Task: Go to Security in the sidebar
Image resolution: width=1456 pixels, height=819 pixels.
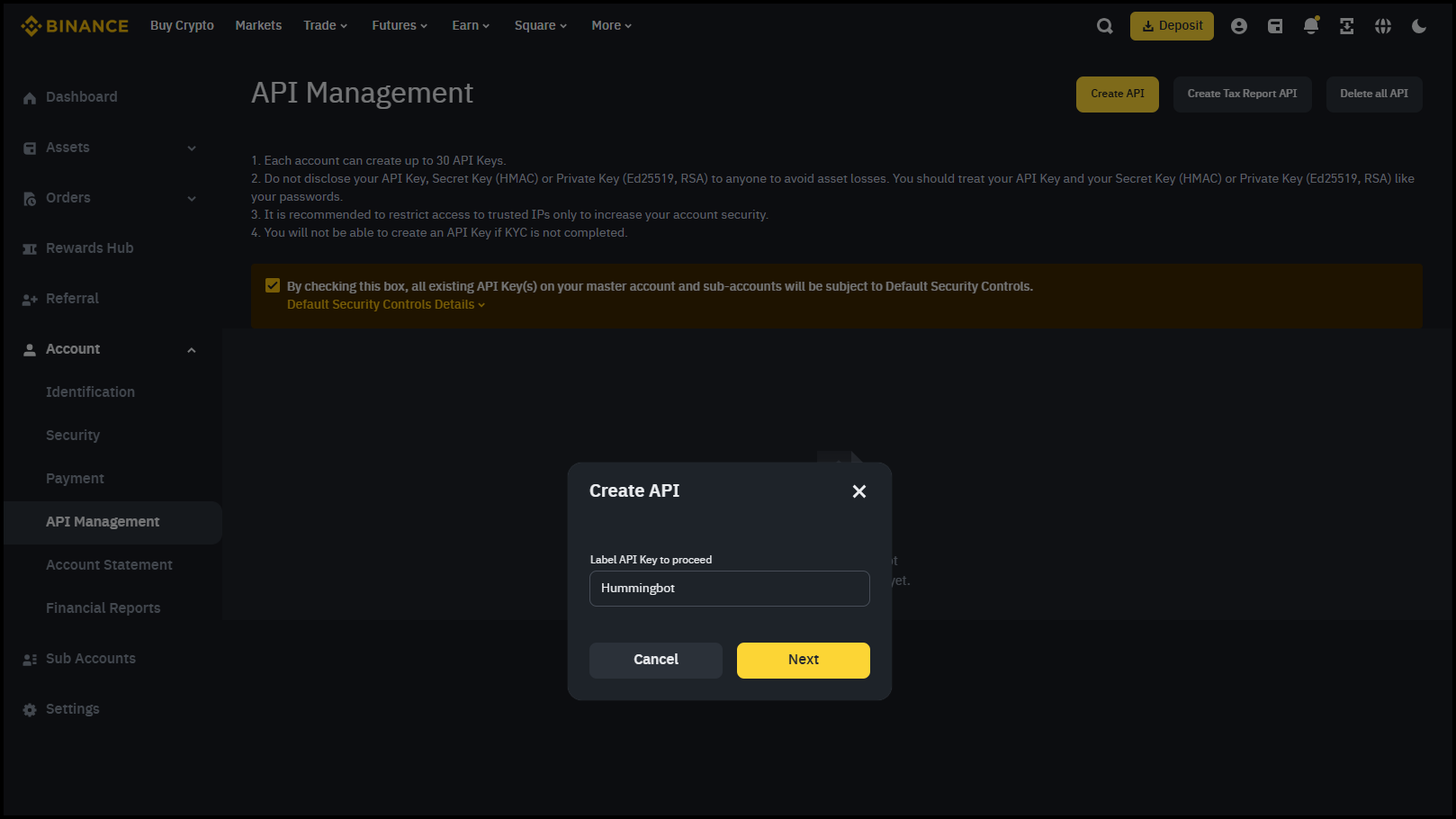Action: (73, 436)
